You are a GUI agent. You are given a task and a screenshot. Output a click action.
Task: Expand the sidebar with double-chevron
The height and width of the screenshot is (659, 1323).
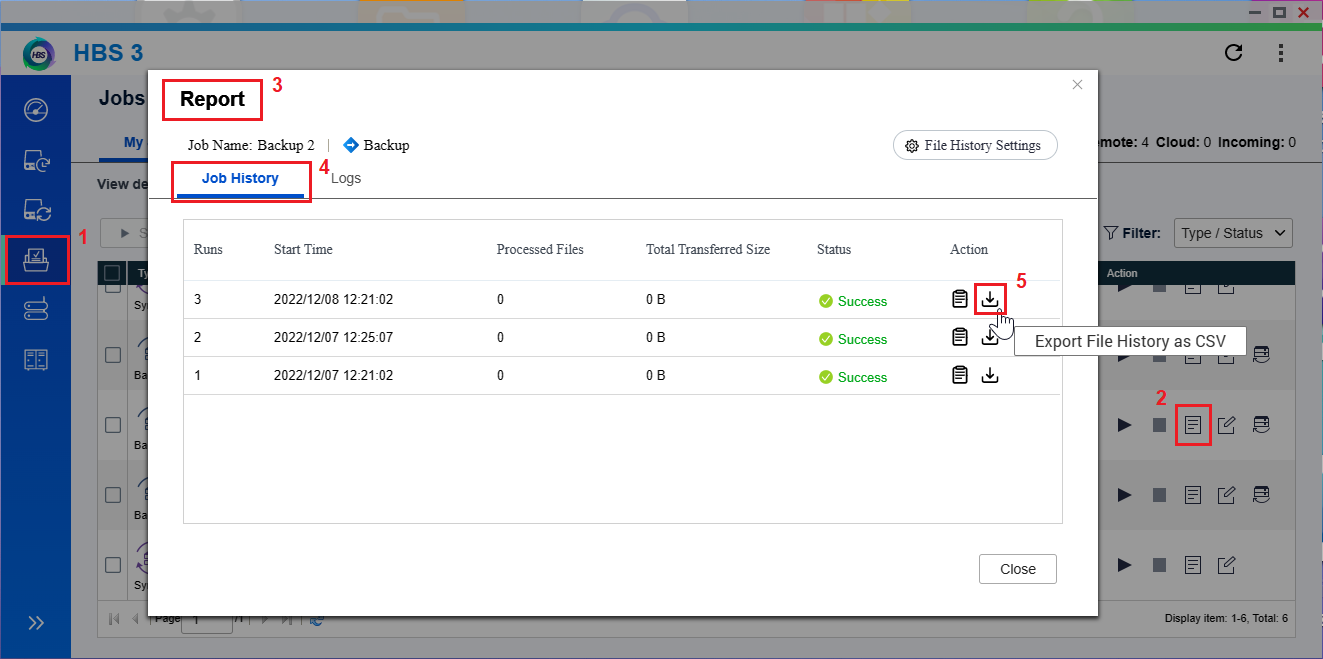36,623
